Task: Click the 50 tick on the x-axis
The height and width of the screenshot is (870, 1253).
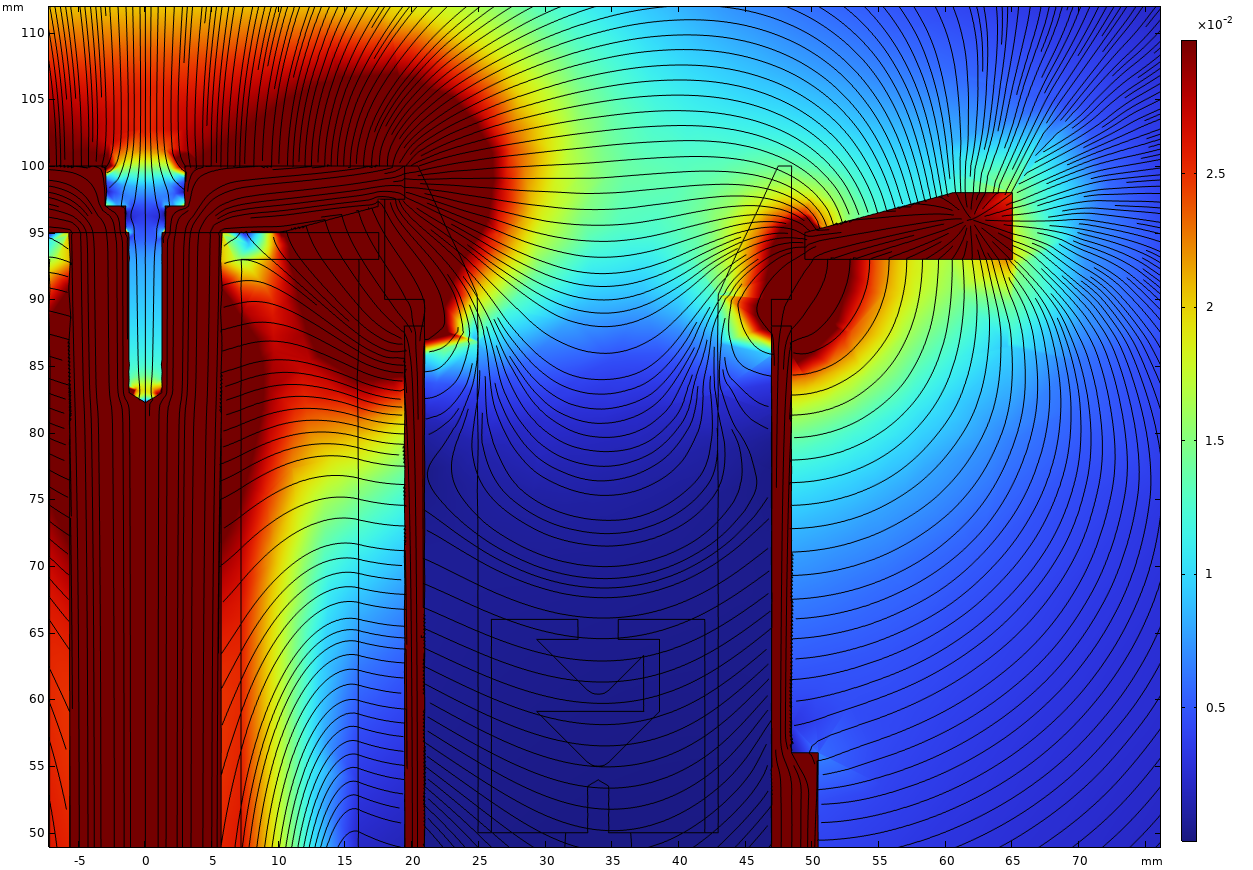Action: click(813, 860)
